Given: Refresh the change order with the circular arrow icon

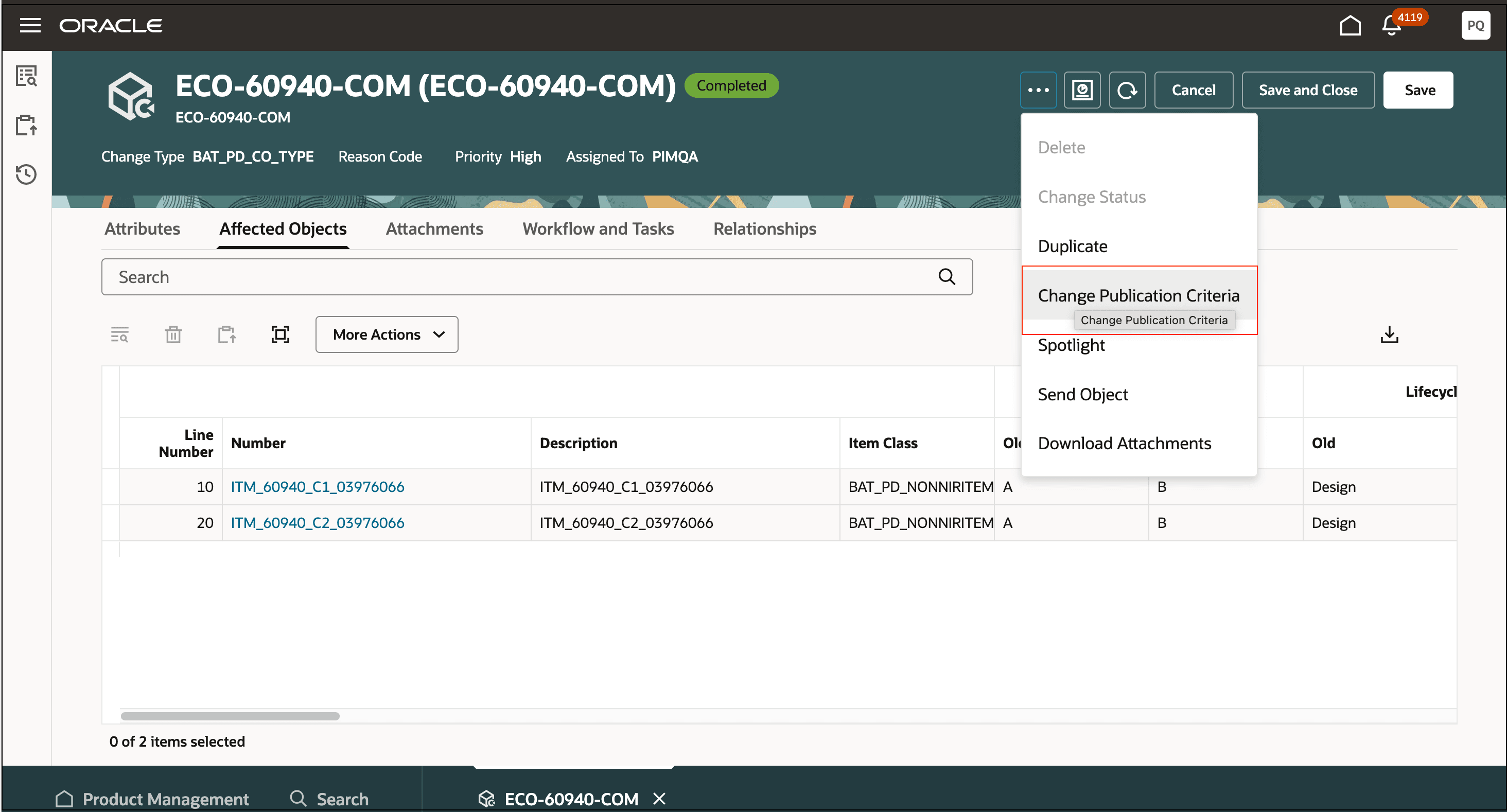Looking at the screenshot, I should tap(1127, 90).
